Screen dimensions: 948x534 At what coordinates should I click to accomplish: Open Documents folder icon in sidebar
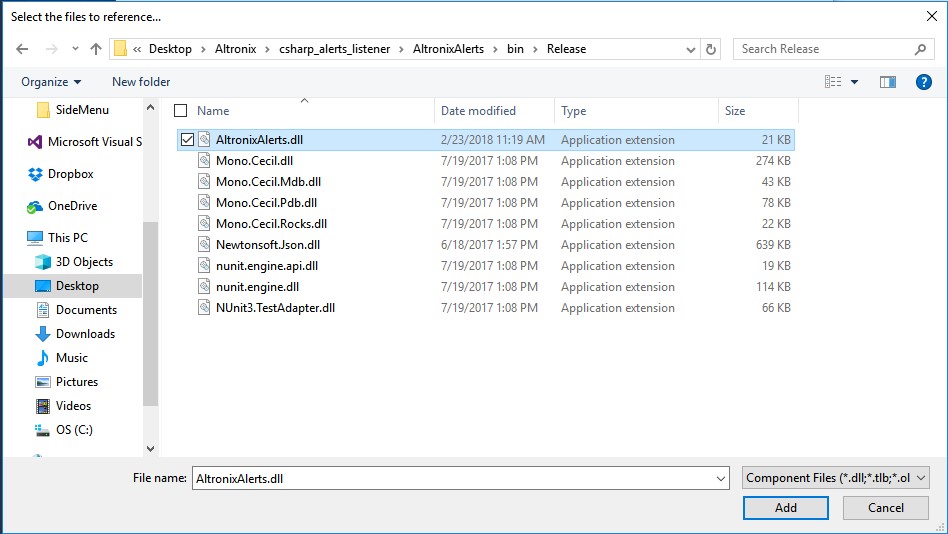(43, 310)
